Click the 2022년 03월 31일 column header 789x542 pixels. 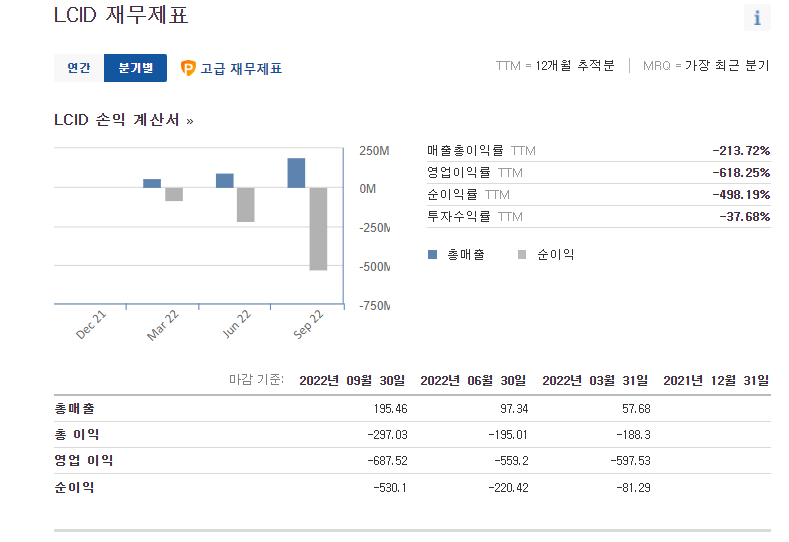click(595, 380)
